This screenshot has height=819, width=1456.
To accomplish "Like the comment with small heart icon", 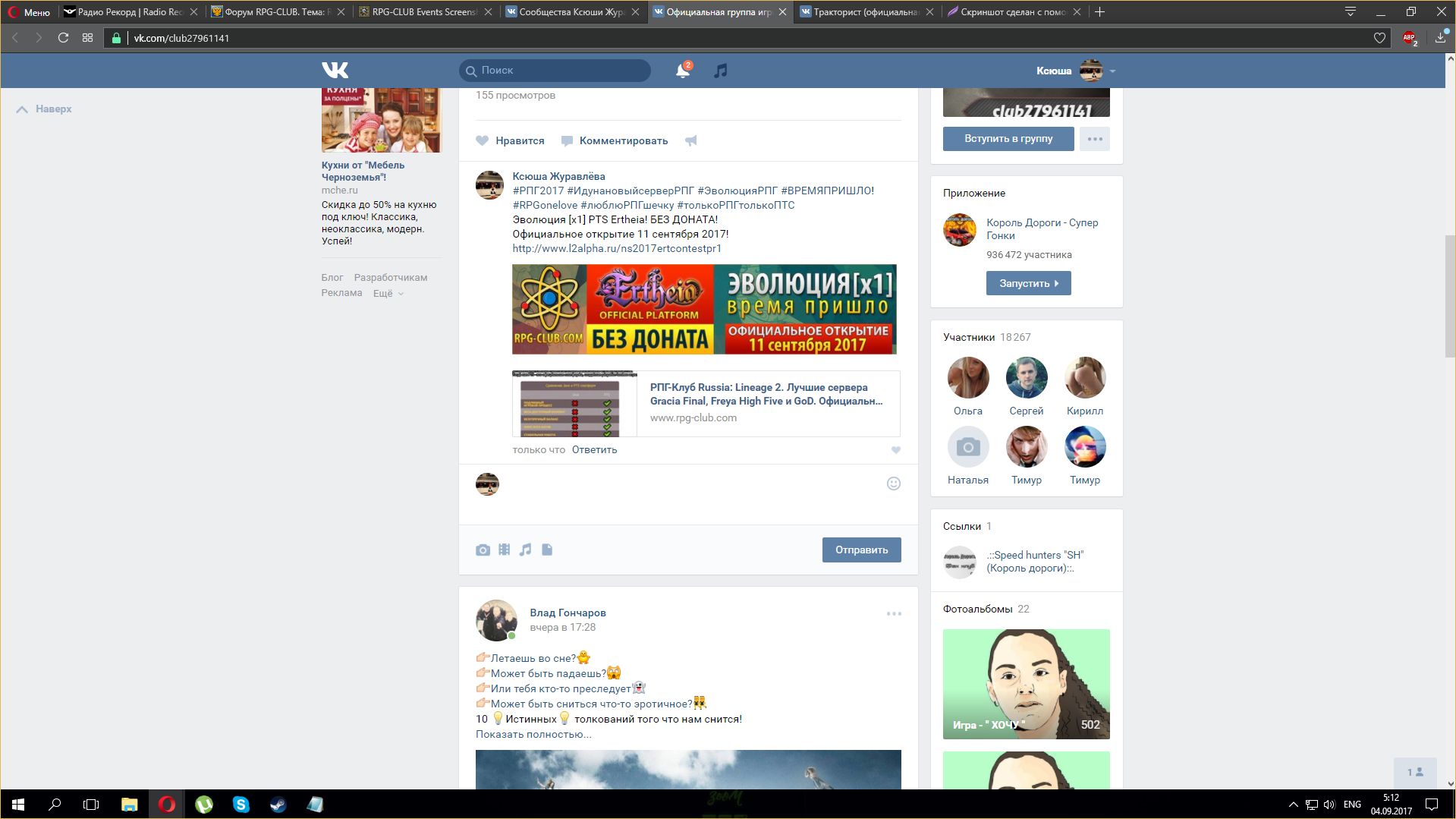I will click(895, 450).
